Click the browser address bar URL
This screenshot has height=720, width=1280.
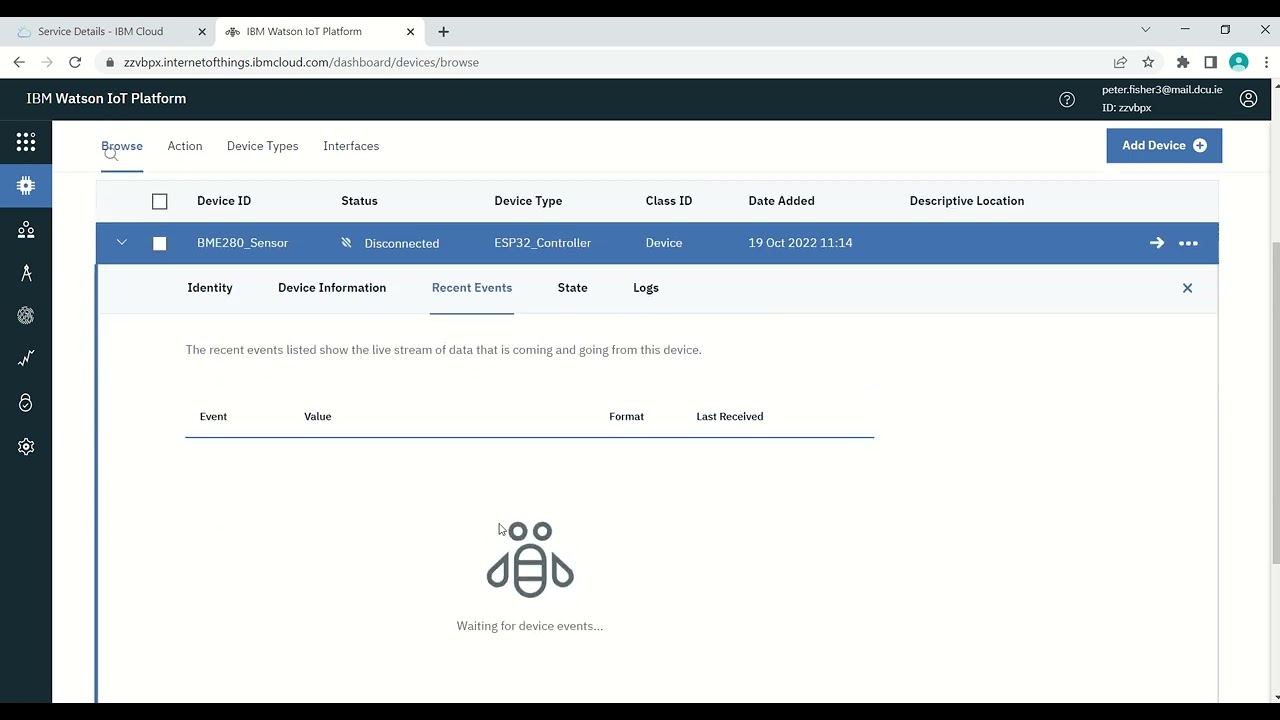(x=301, y=62)
